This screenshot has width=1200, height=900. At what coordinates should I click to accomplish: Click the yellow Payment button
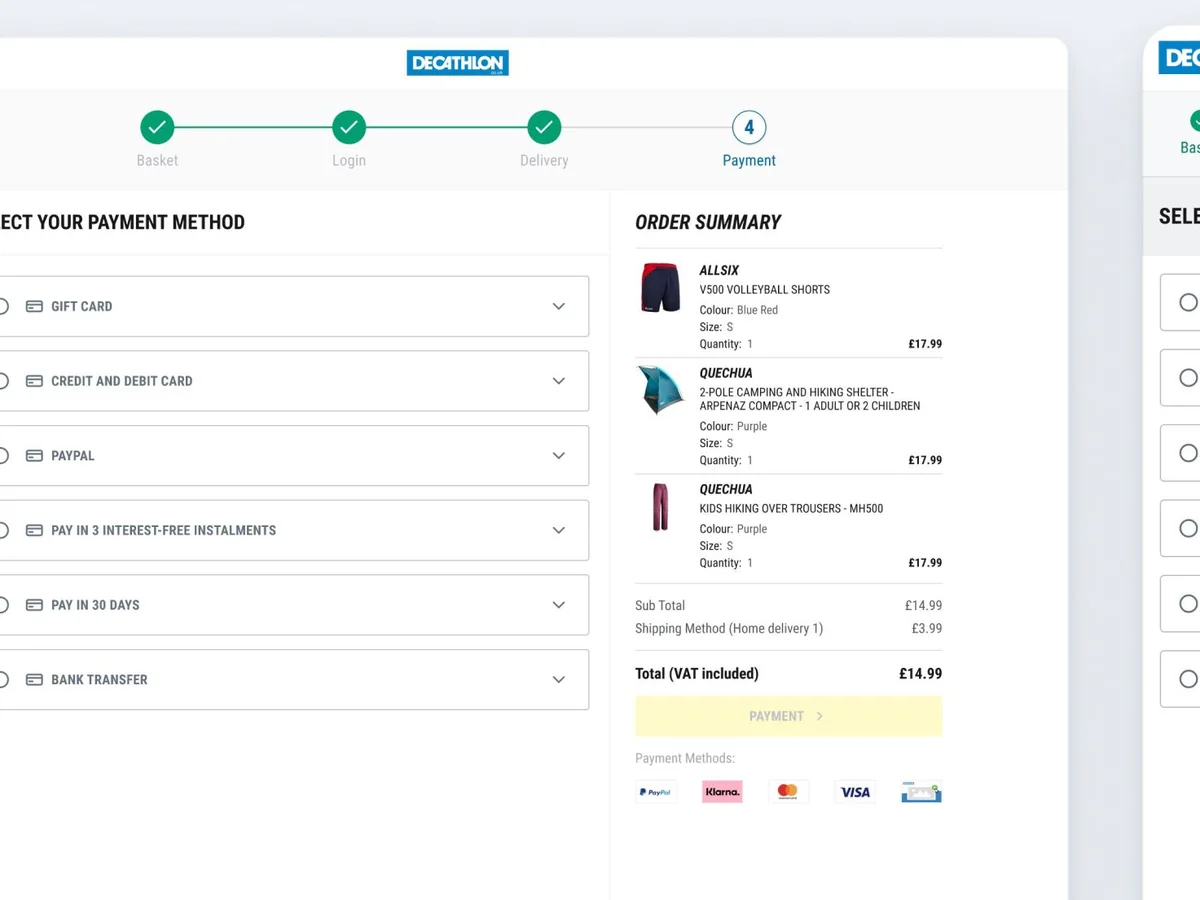coord(788,716)
